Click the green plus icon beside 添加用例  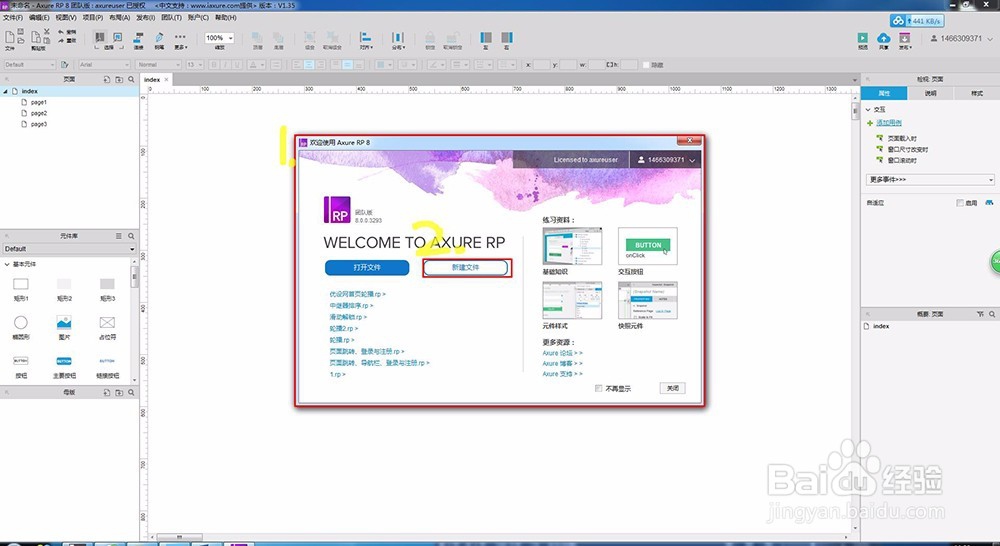point(869,123)
